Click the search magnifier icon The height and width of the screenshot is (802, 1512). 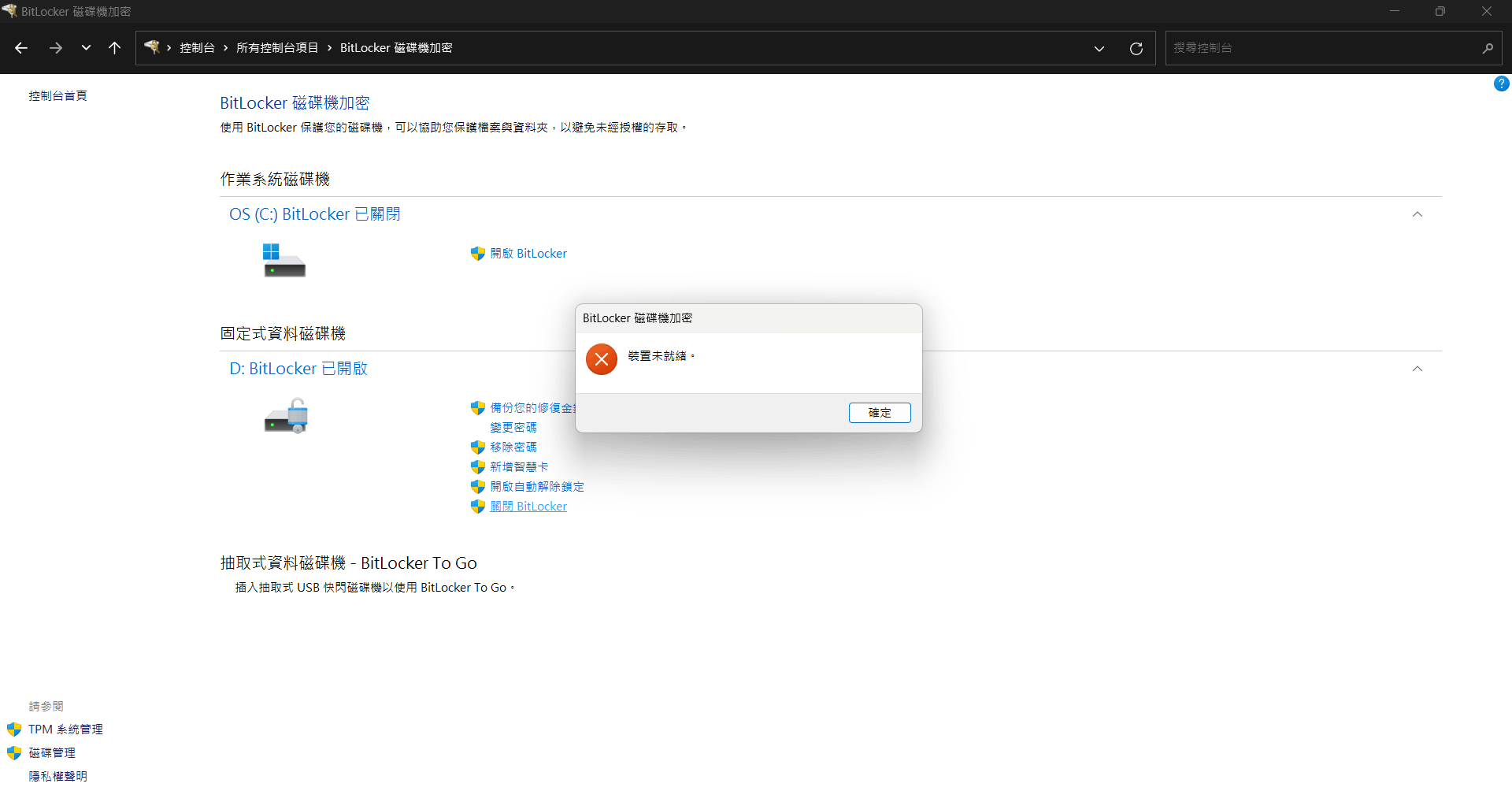tap(1488, 48)
